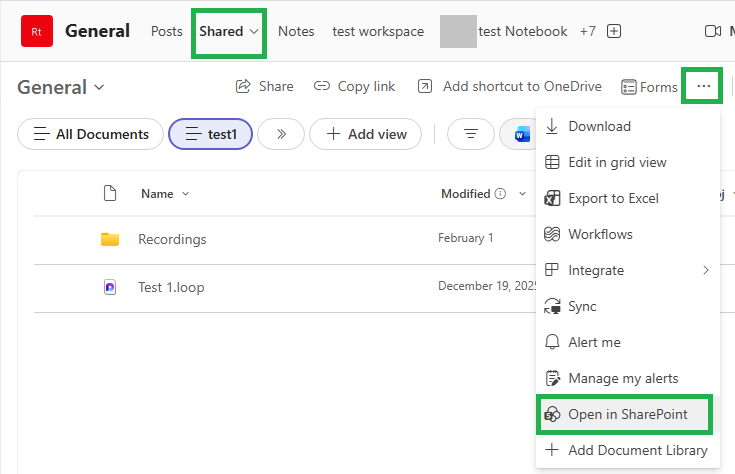The image size is (735, 474).
Task: Open the Modified column dropdown
Action: [522, 194]
